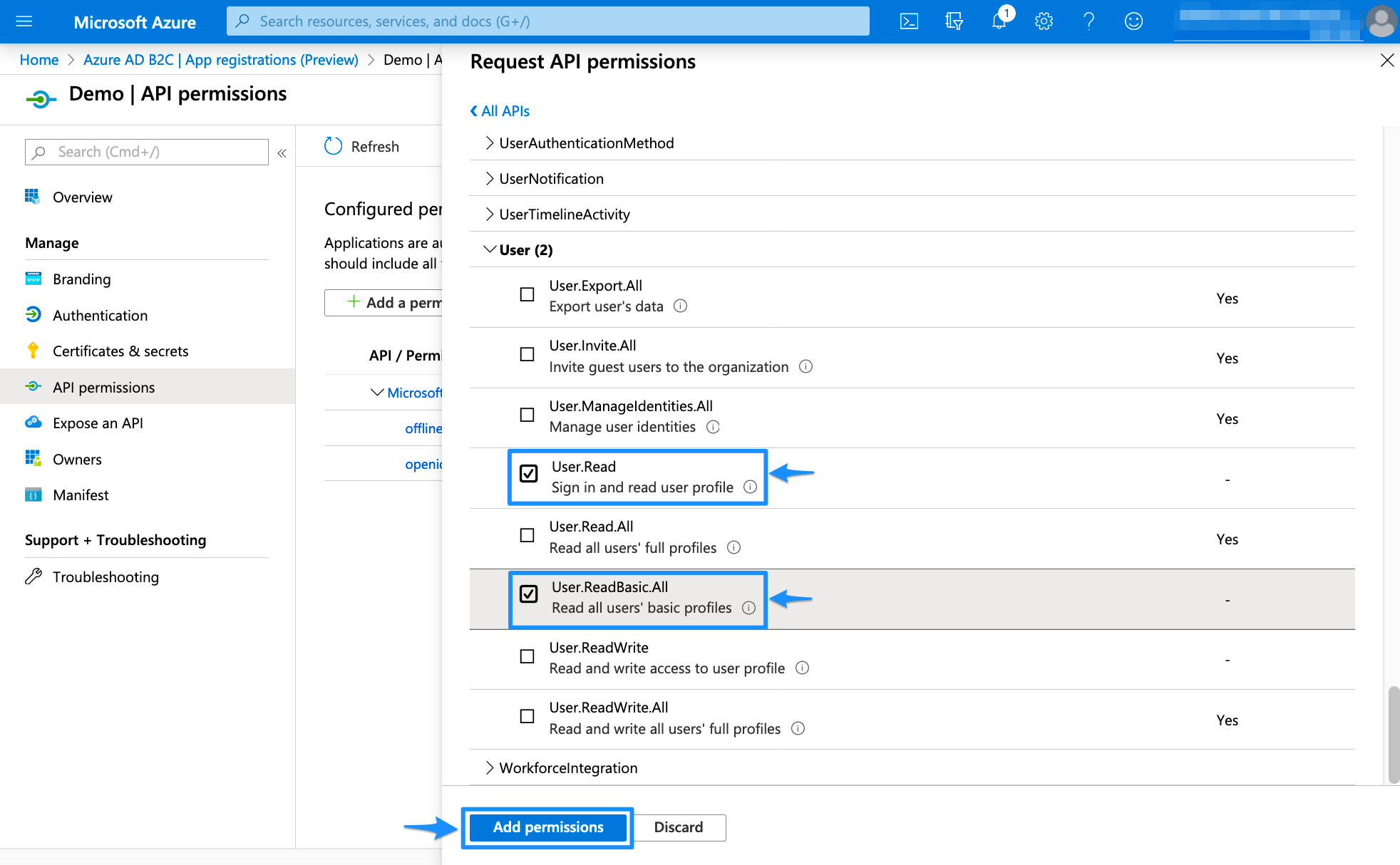
Task: Open the Owners page
Action: [76, 459]
